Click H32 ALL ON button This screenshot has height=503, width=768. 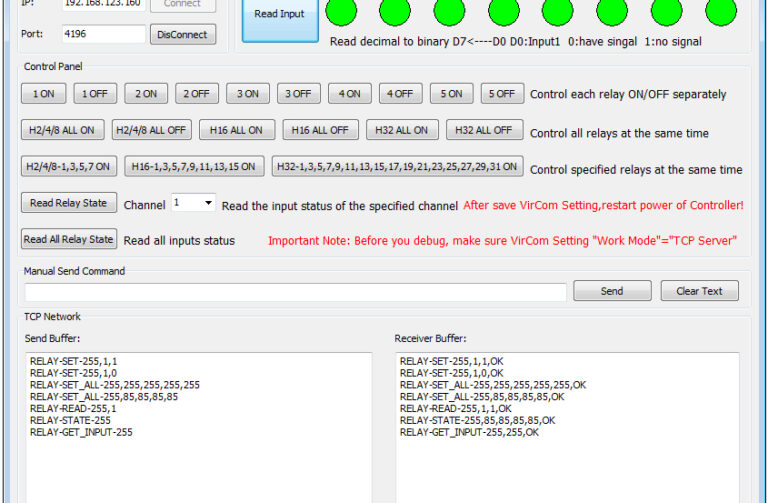402,130
